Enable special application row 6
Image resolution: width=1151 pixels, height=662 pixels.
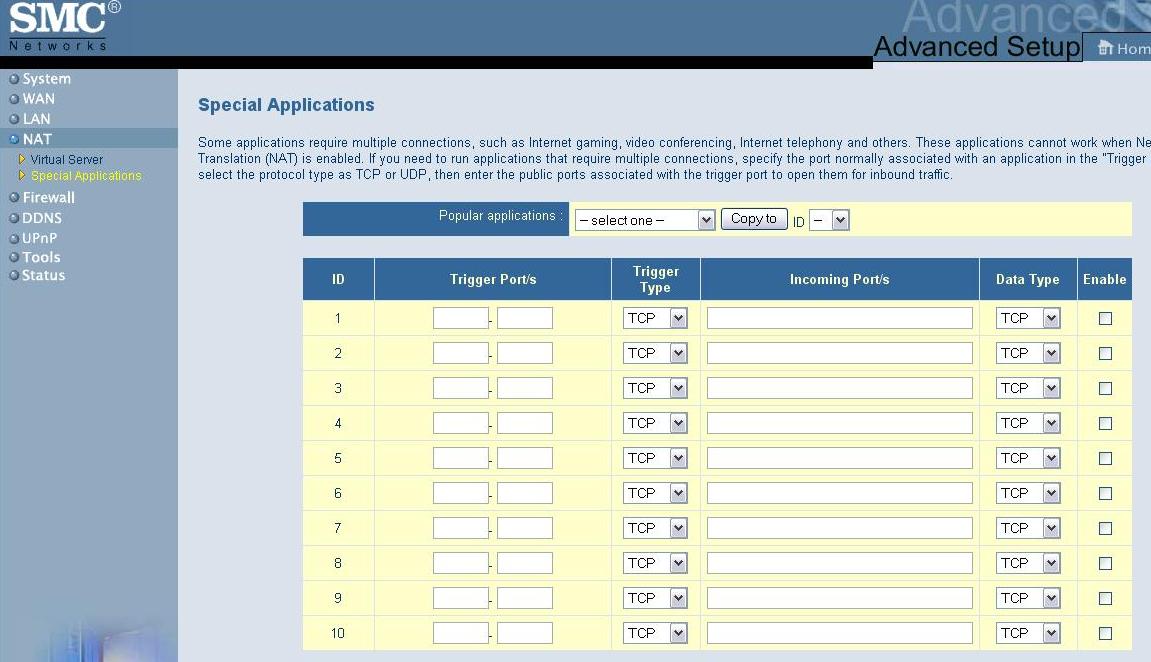[1105, 493]
